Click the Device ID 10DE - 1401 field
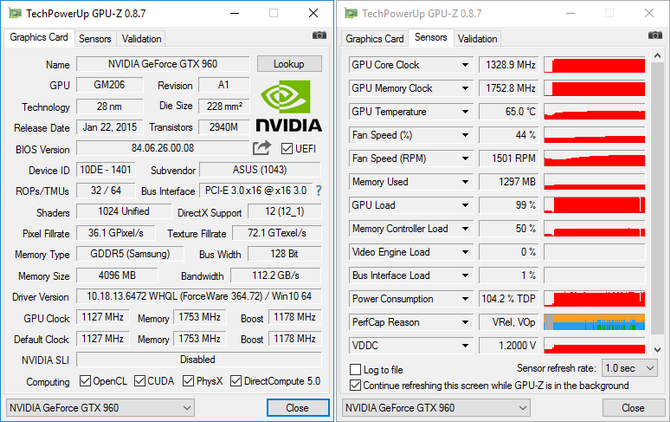This screenshot has height=422, width=670. 106,170
